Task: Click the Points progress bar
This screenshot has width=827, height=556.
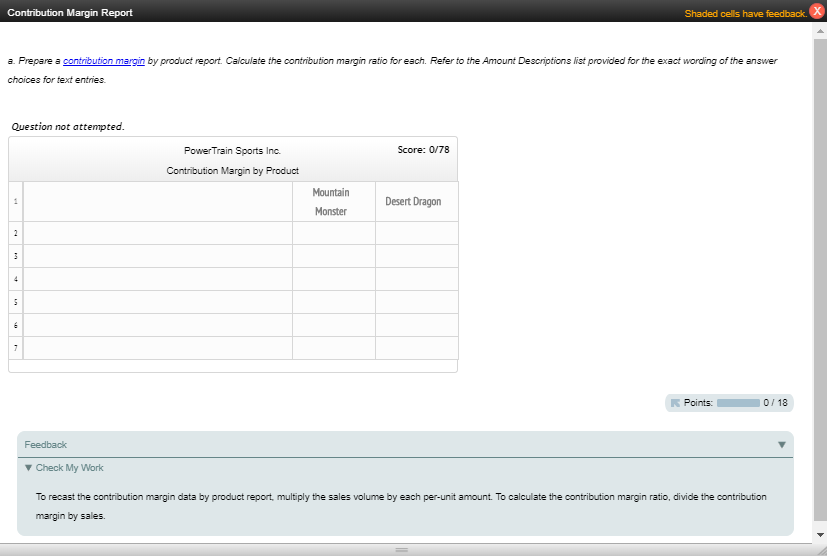Action: tap(738, 403)
